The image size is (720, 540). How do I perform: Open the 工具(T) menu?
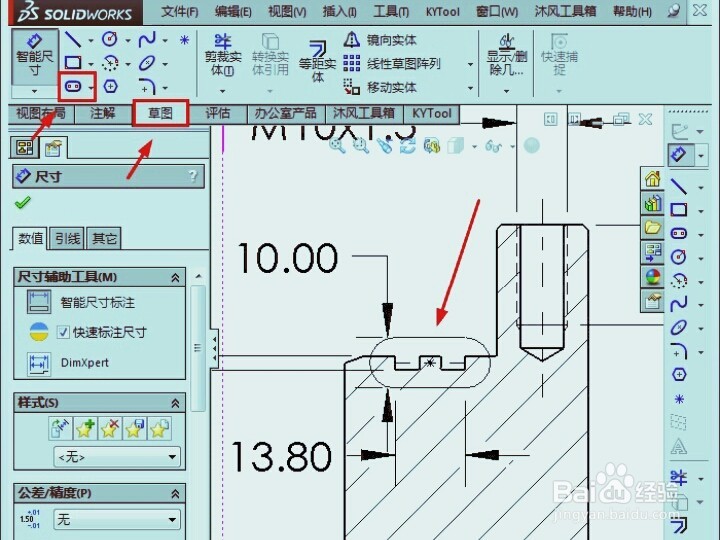click(391, 11)
